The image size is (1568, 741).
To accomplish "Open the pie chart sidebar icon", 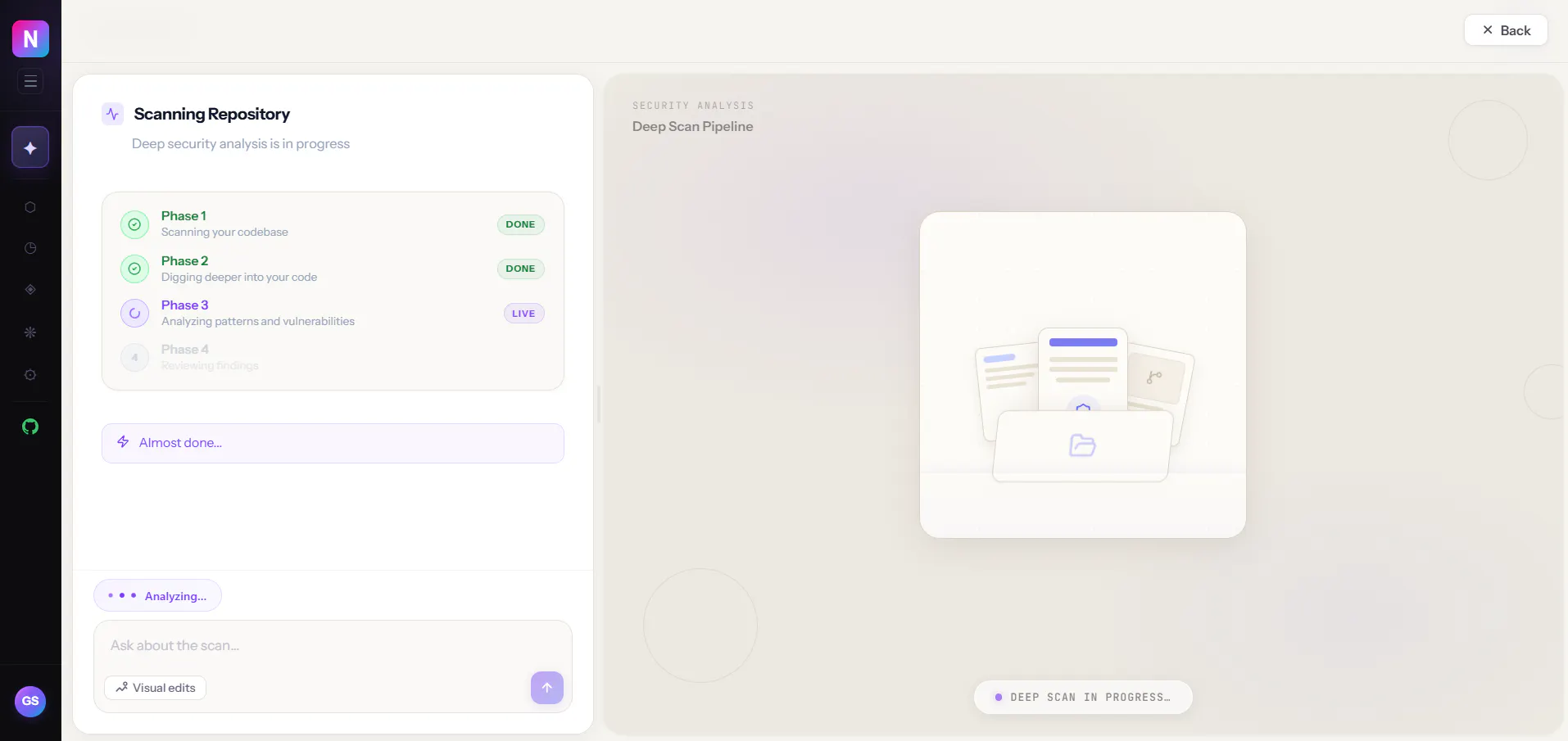I will pyautogui.click(x=30, y=248).
